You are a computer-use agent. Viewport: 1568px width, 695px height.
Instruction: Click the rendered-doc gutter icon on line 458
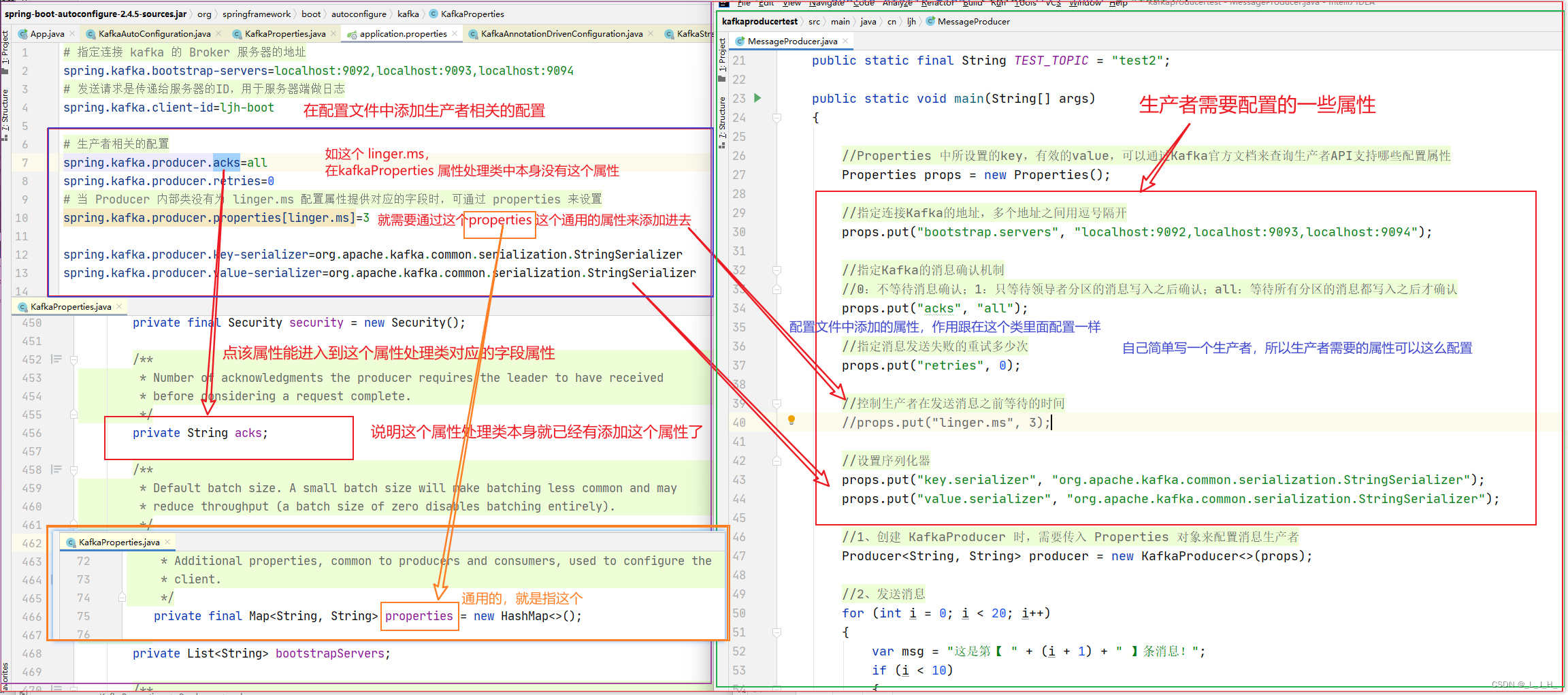[56, 469]
